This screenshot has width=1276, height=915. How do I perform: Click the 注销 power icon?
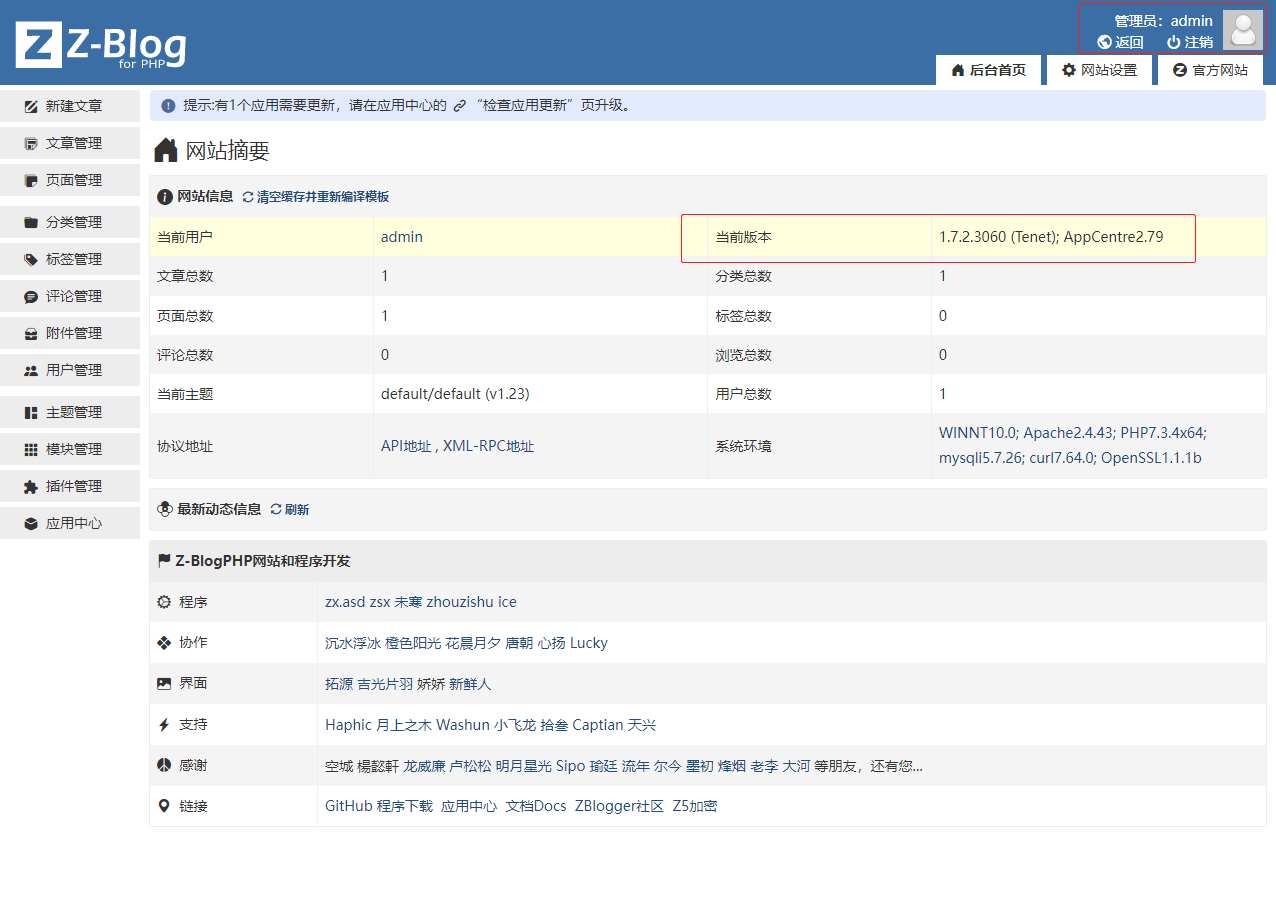tap(1174, 42)
